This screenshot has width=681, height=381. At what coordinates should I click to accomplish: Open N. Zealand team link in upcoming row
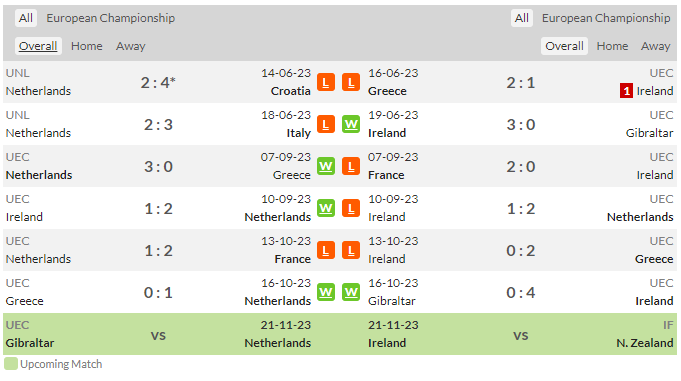click(x=645, y=343)
